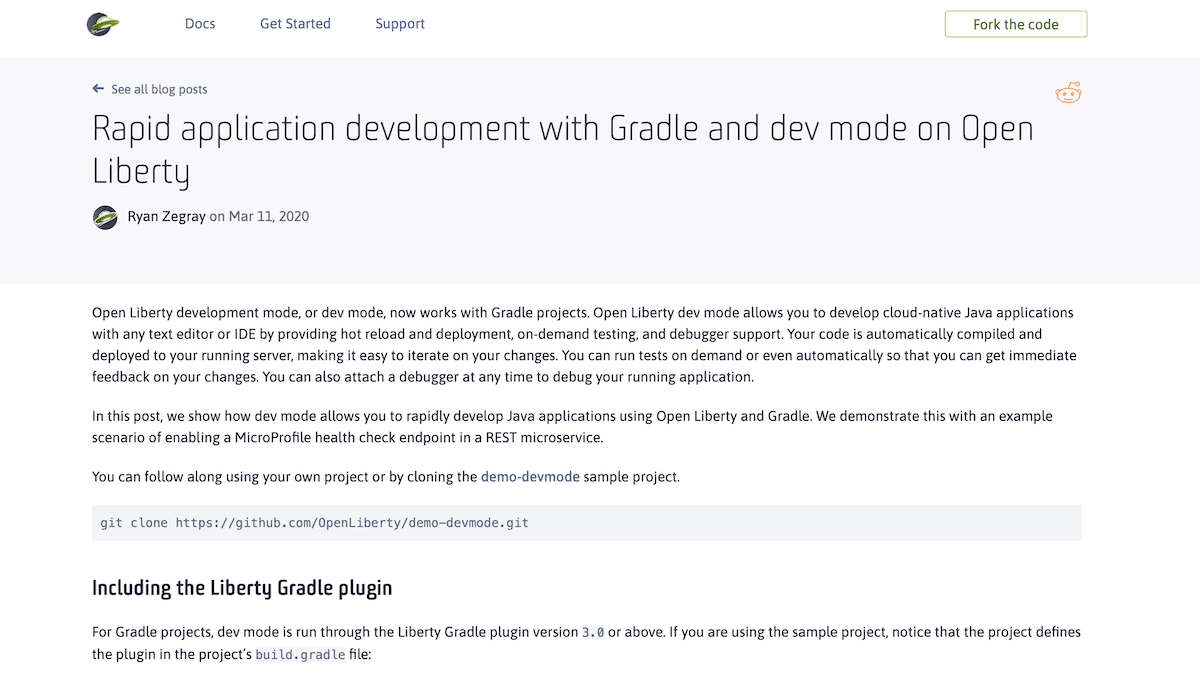The height and width of the screenshot is (677, 1200).
Task: Open the demo-devmode sample project link
Action: 530,477
